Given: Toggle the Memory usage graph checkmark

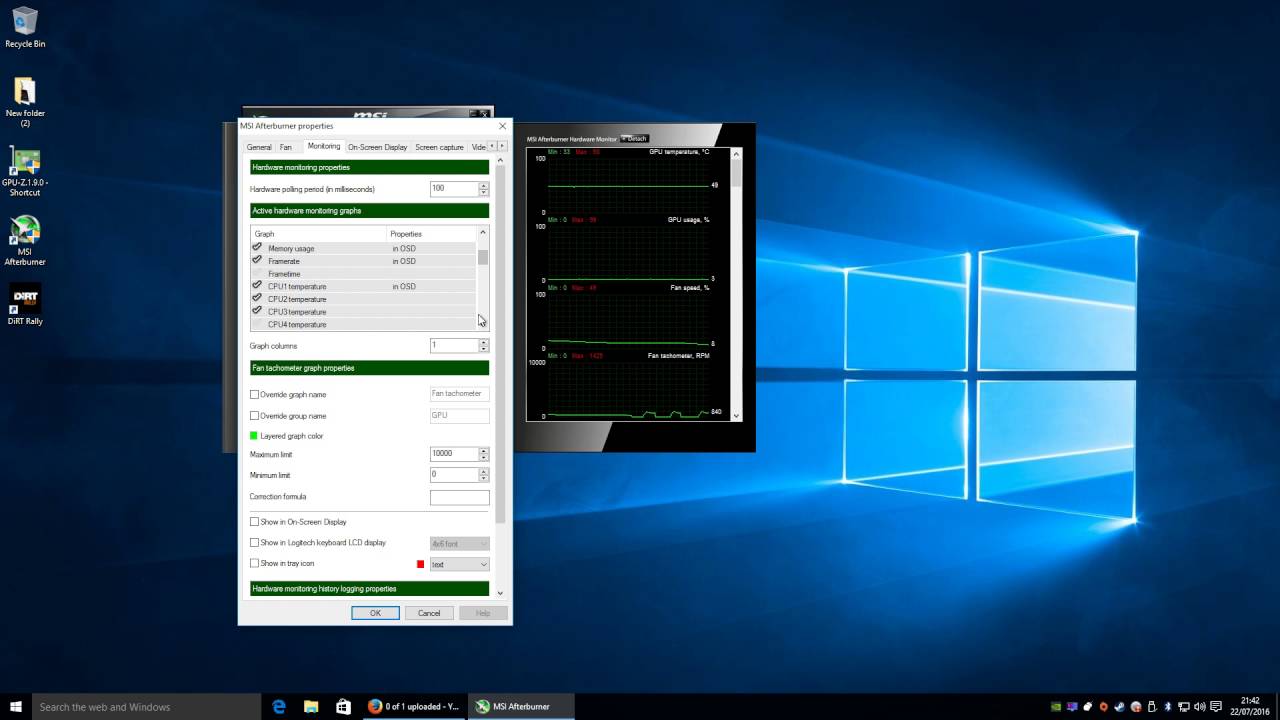Looking at the screenshot, I should pyautogui.click(x=257, y=248).
